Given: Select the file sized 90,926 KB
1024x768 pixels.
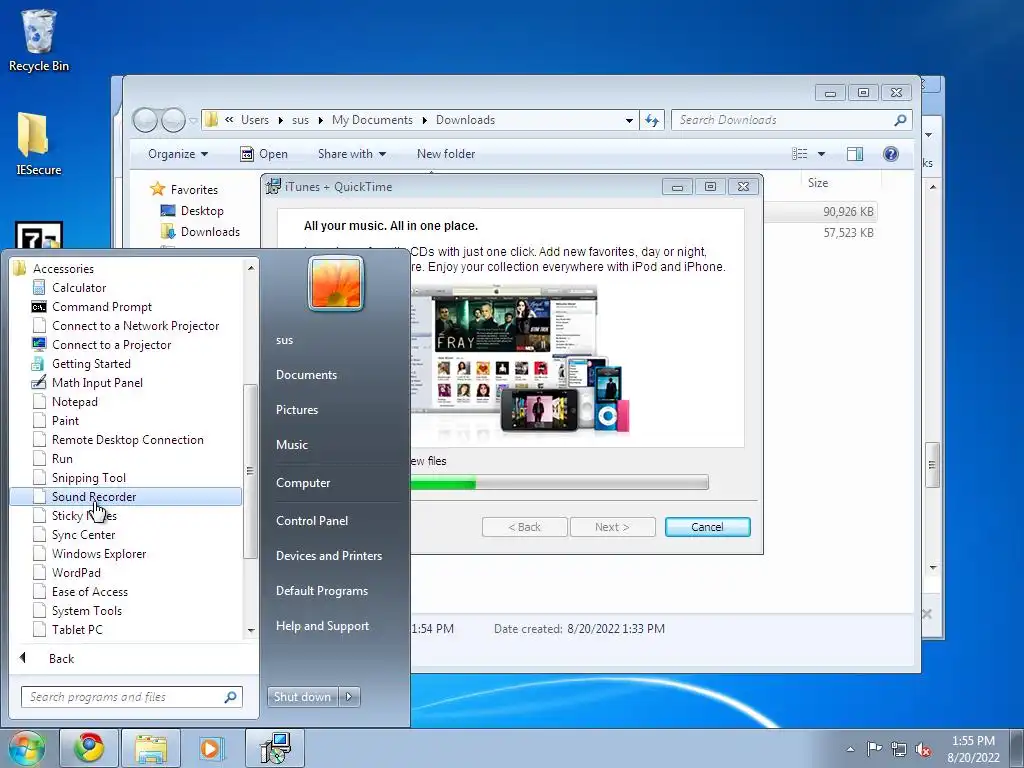Looking at the screenshot, I should point(848,212).
